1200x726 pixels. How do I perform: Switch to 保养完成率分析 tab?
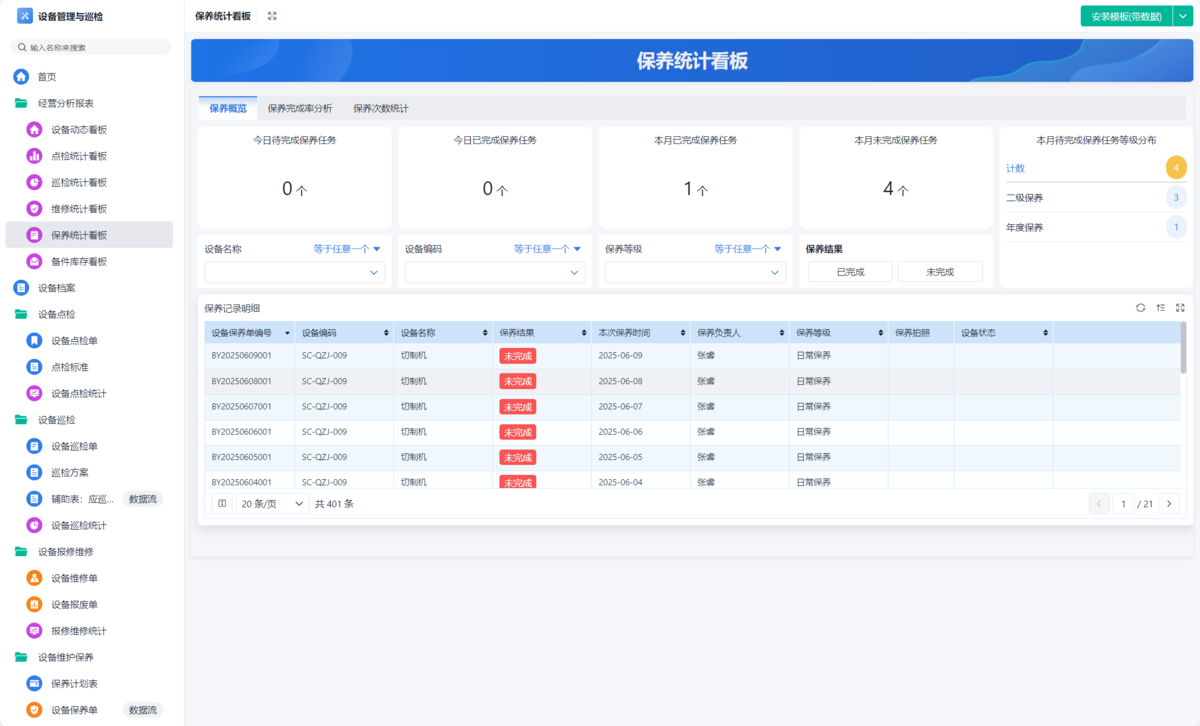tap(300, 108)
